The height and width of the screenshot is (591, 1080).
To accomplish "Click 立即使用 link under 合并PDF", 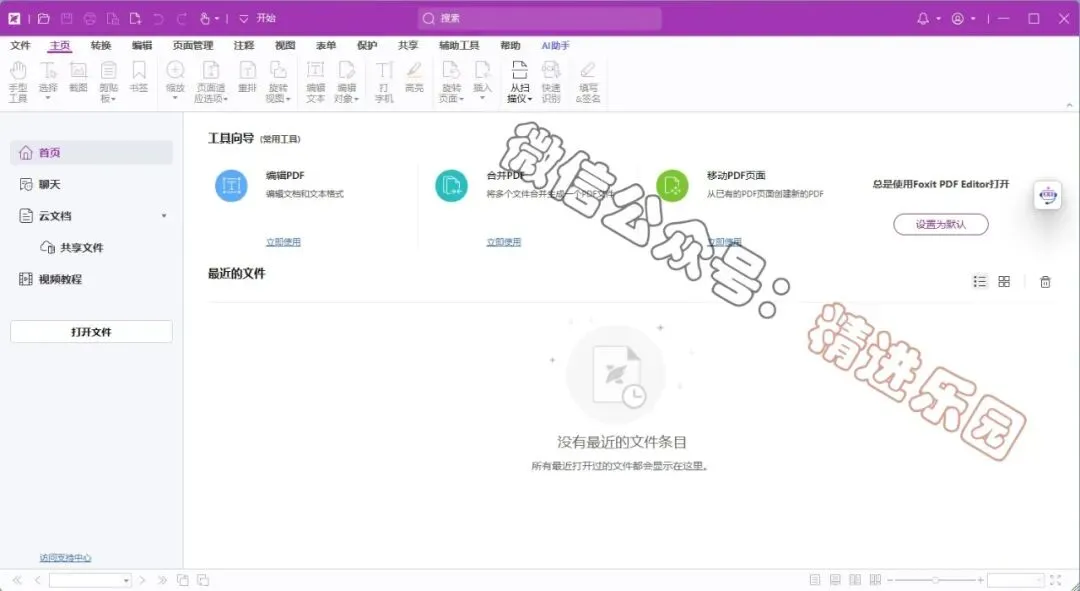I will pos(503,242).
